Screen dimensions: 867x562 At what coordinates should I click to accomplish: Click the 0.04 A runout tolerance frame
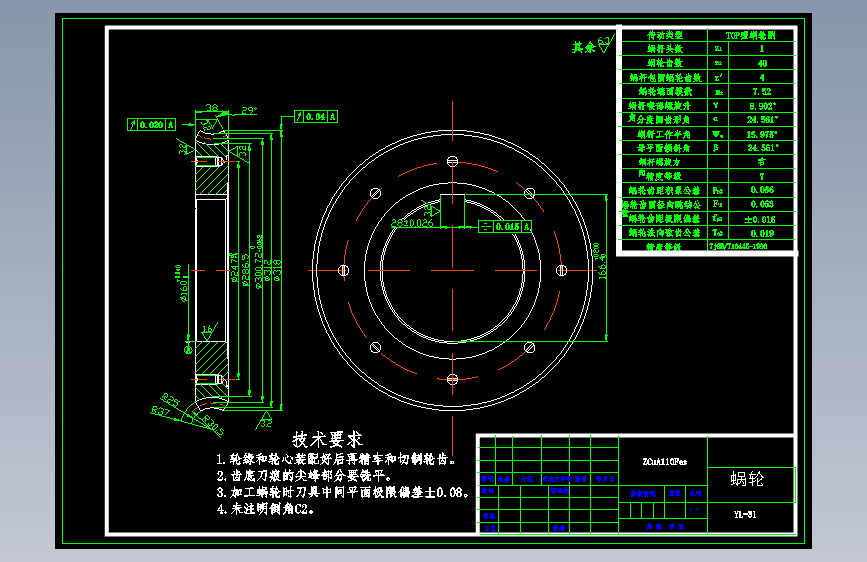[x=316, y=116]
